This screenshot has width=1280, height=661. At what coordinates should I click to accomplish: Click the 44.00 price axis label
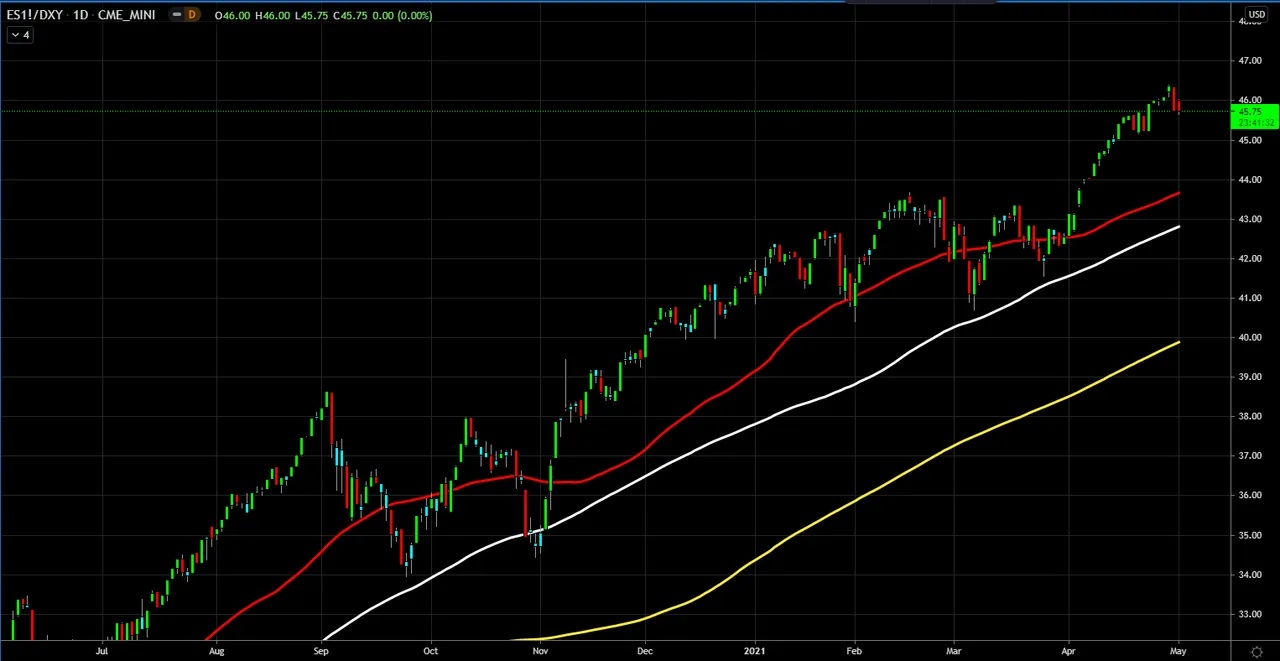[x=1250, y=180]
